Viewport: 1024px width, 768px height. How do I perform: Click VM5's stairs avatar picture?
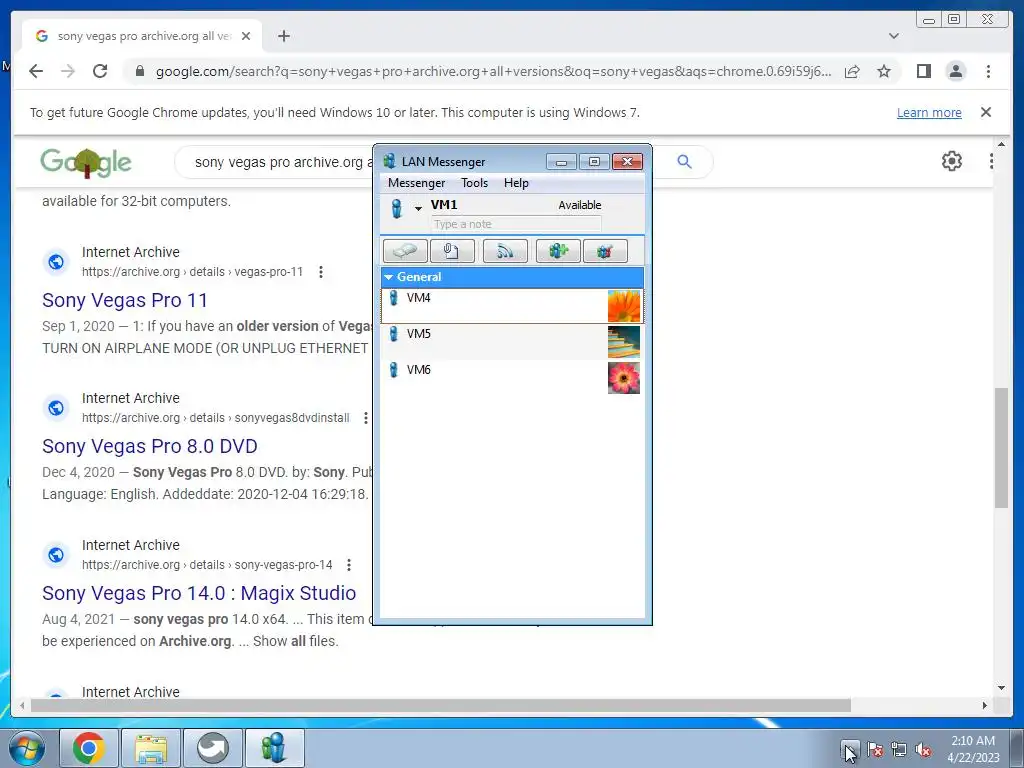624,342
